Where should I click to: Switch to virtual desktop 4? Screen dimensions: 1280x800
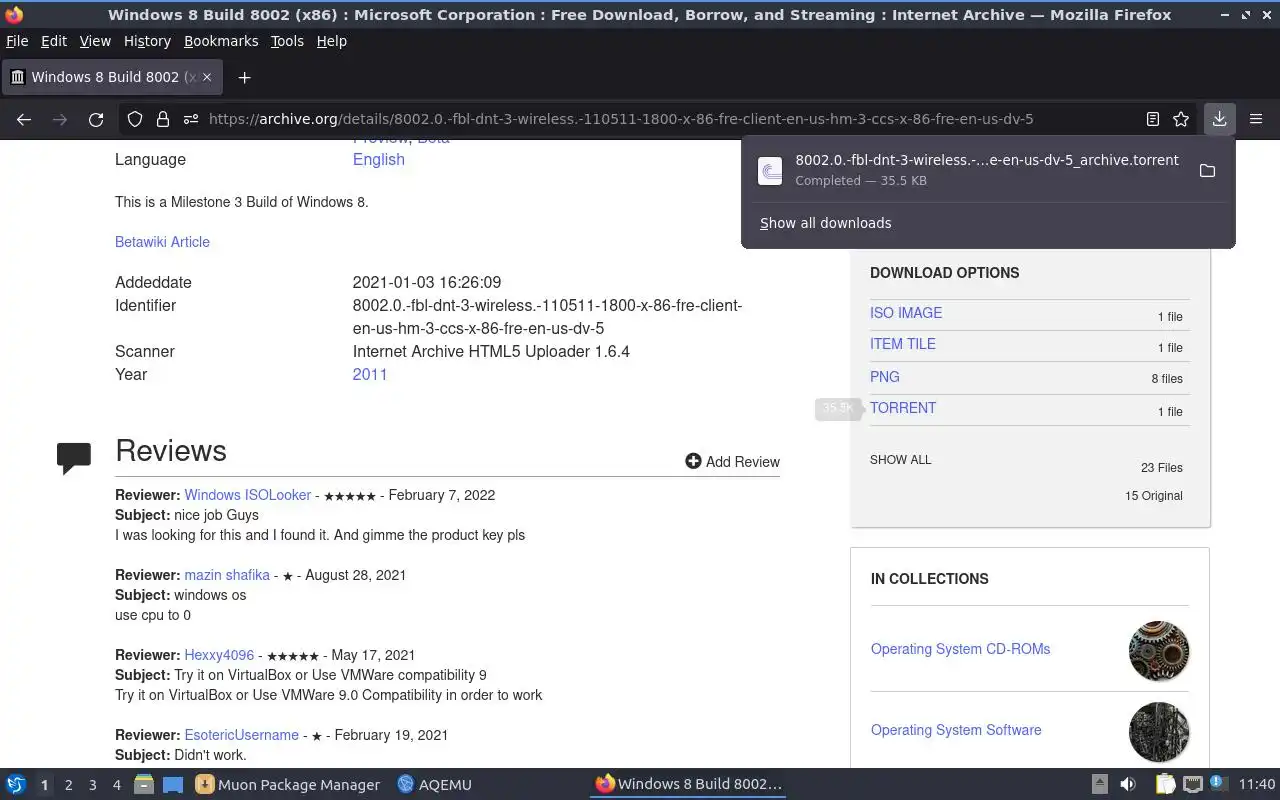[117, 785]
